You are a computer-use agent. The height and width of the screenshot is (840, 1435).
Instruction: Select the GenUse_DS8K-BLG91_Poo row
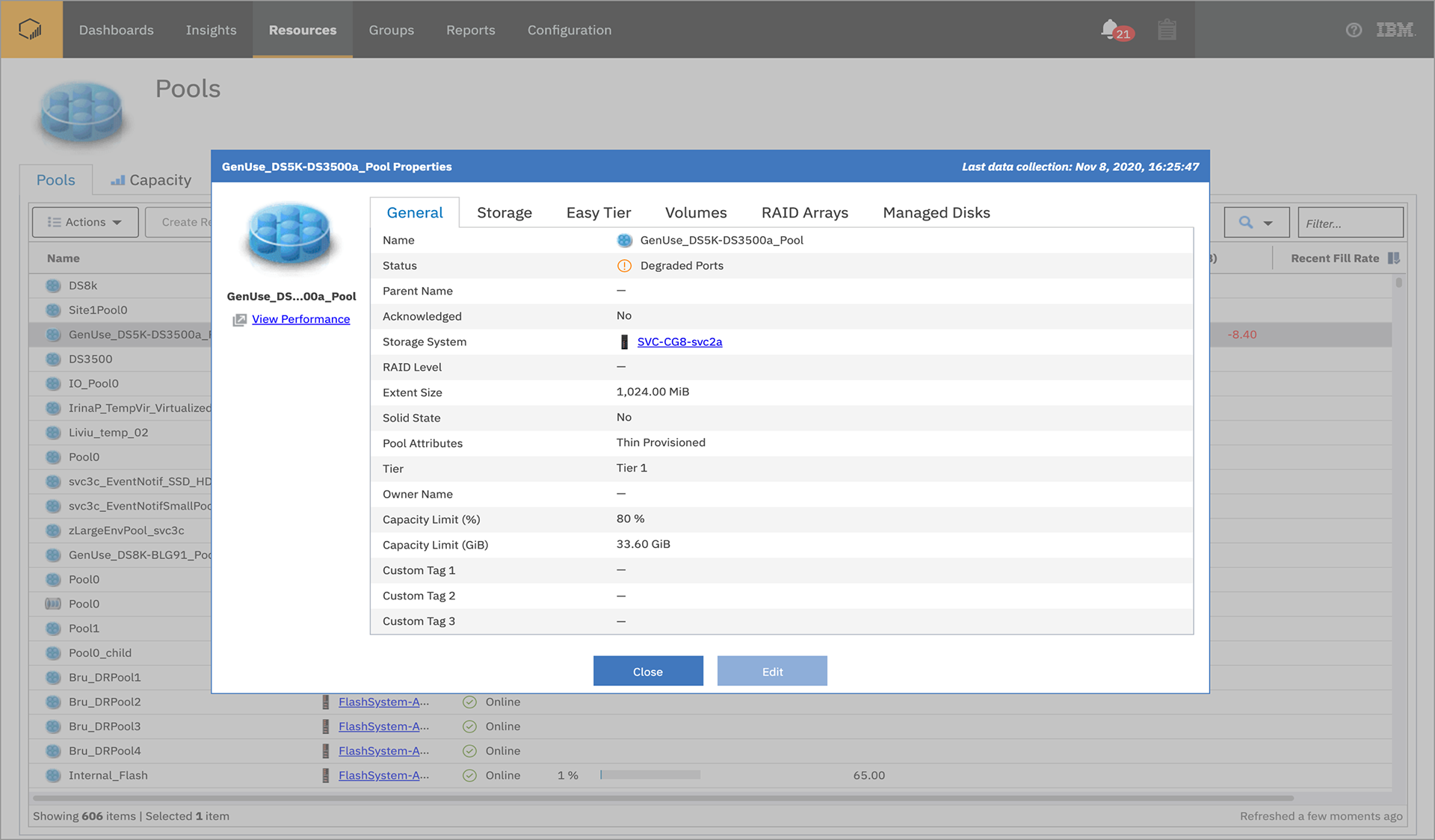[121, 555]
